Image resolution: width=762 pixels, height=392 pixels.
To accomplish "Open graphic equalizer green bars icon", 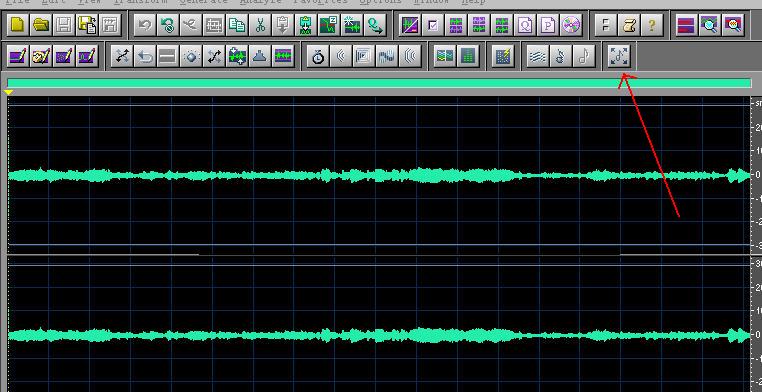I will (x=468, y=57).
